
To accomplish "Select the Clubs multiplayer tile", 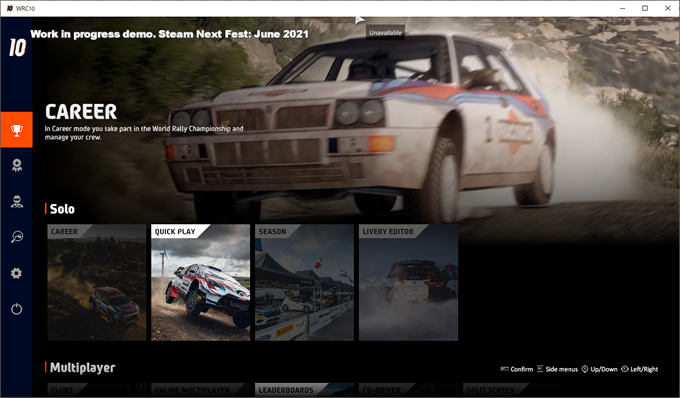I will (x=97, y=390).
